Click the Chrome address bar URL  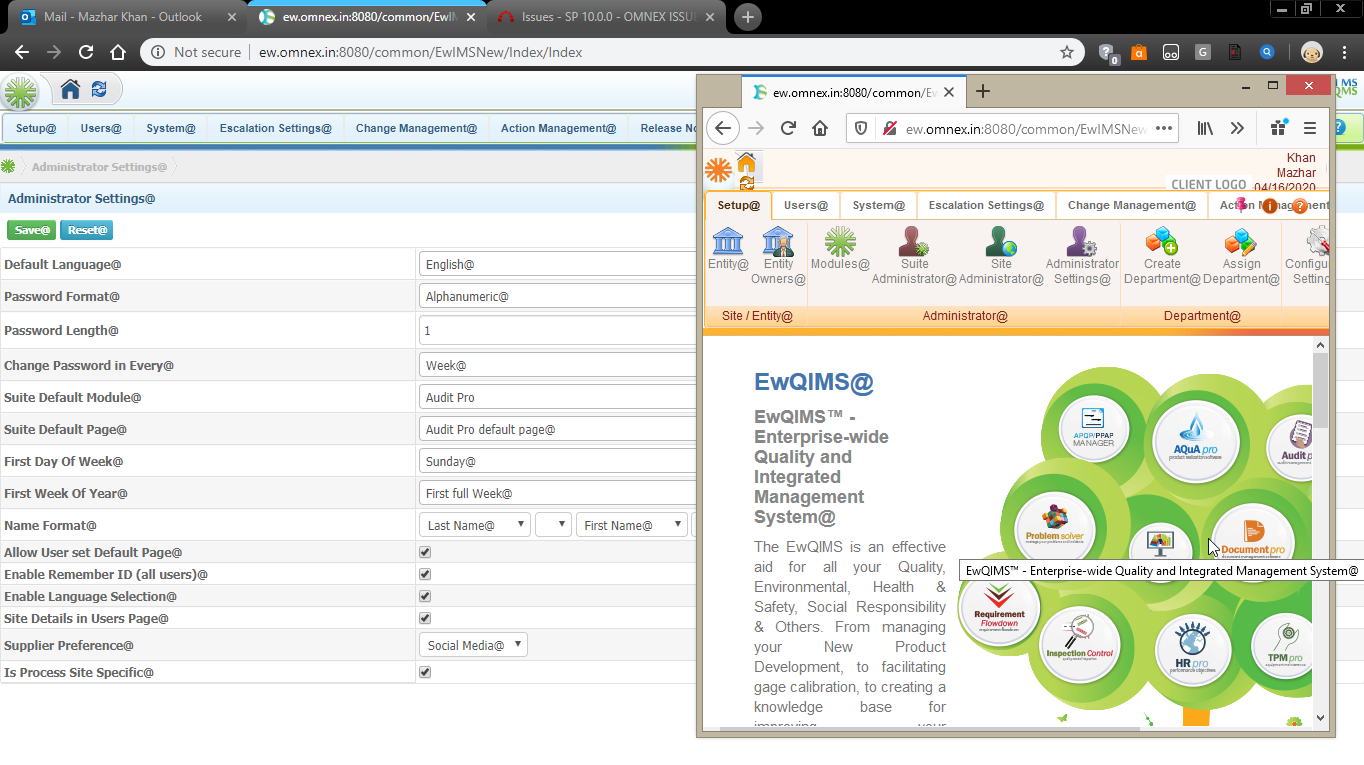click(421, 52)
